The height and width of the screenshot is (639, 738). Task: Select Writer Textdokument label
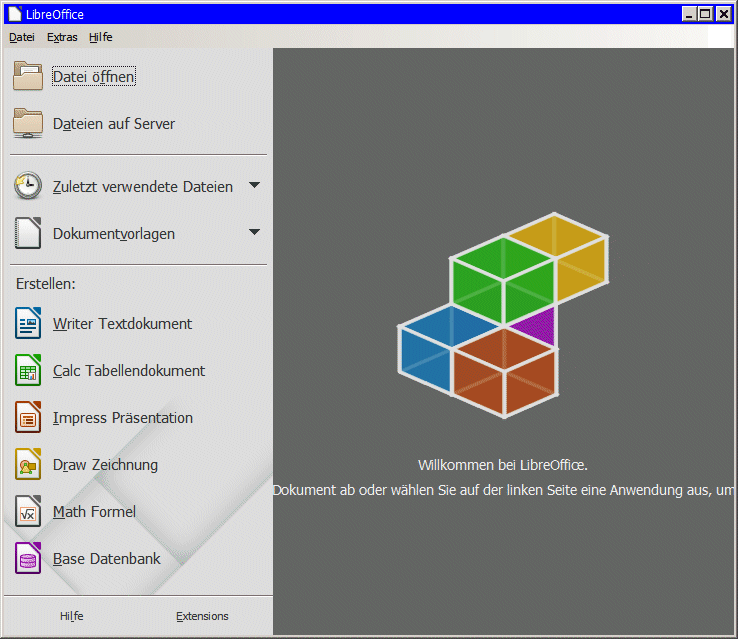122,323
